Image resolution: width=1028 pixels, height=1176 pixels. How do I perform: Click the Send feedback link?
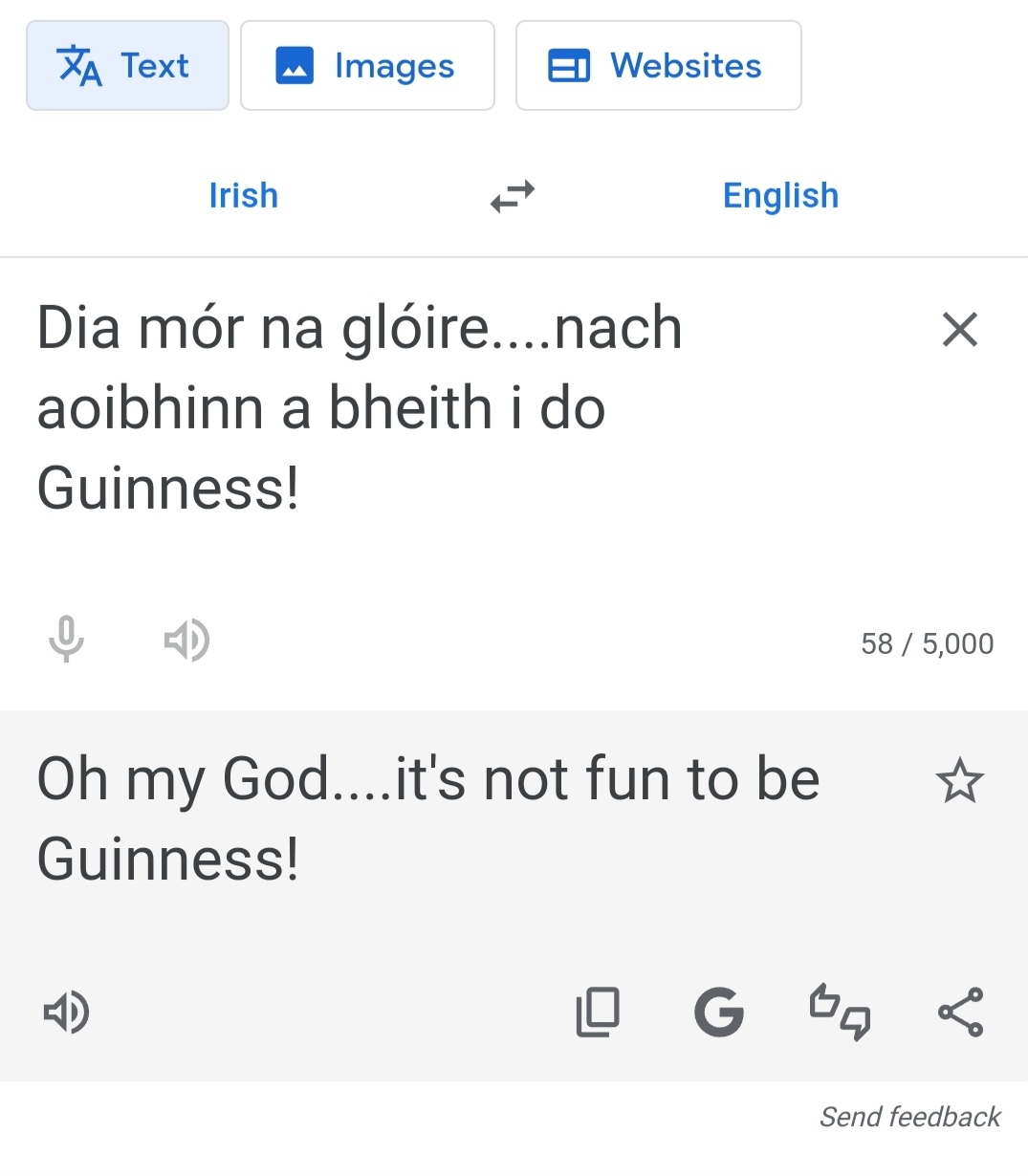tap(909, 1117)
